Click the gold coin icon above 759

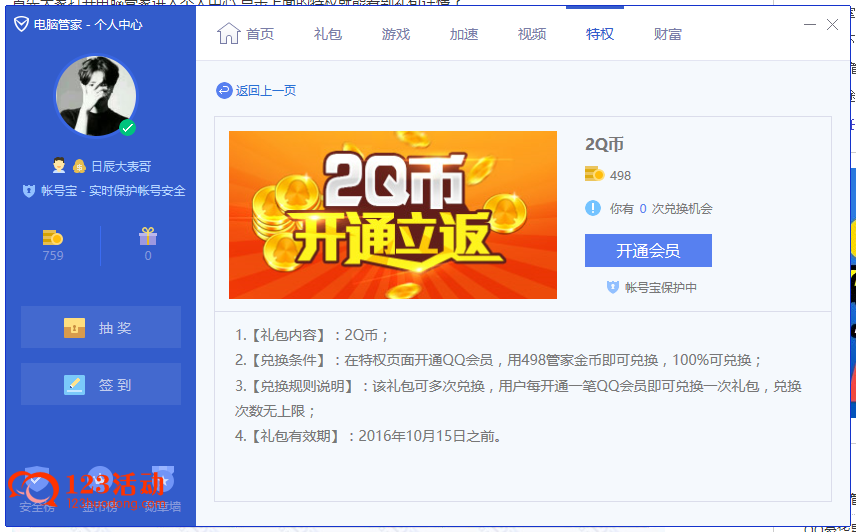pos(53,237)
